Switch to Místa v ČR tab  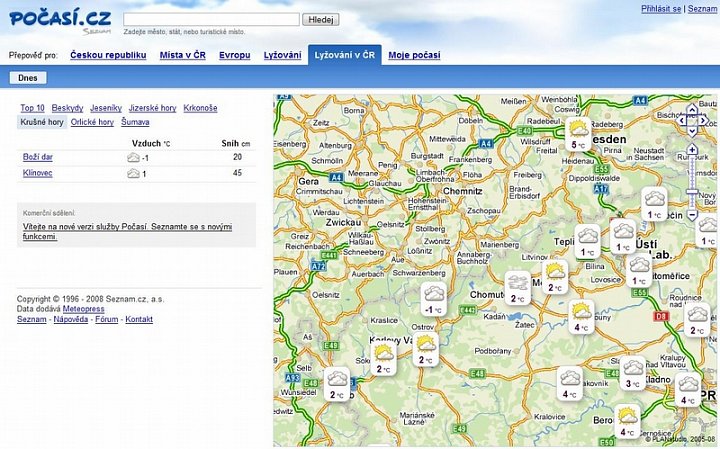click(183, 55)
